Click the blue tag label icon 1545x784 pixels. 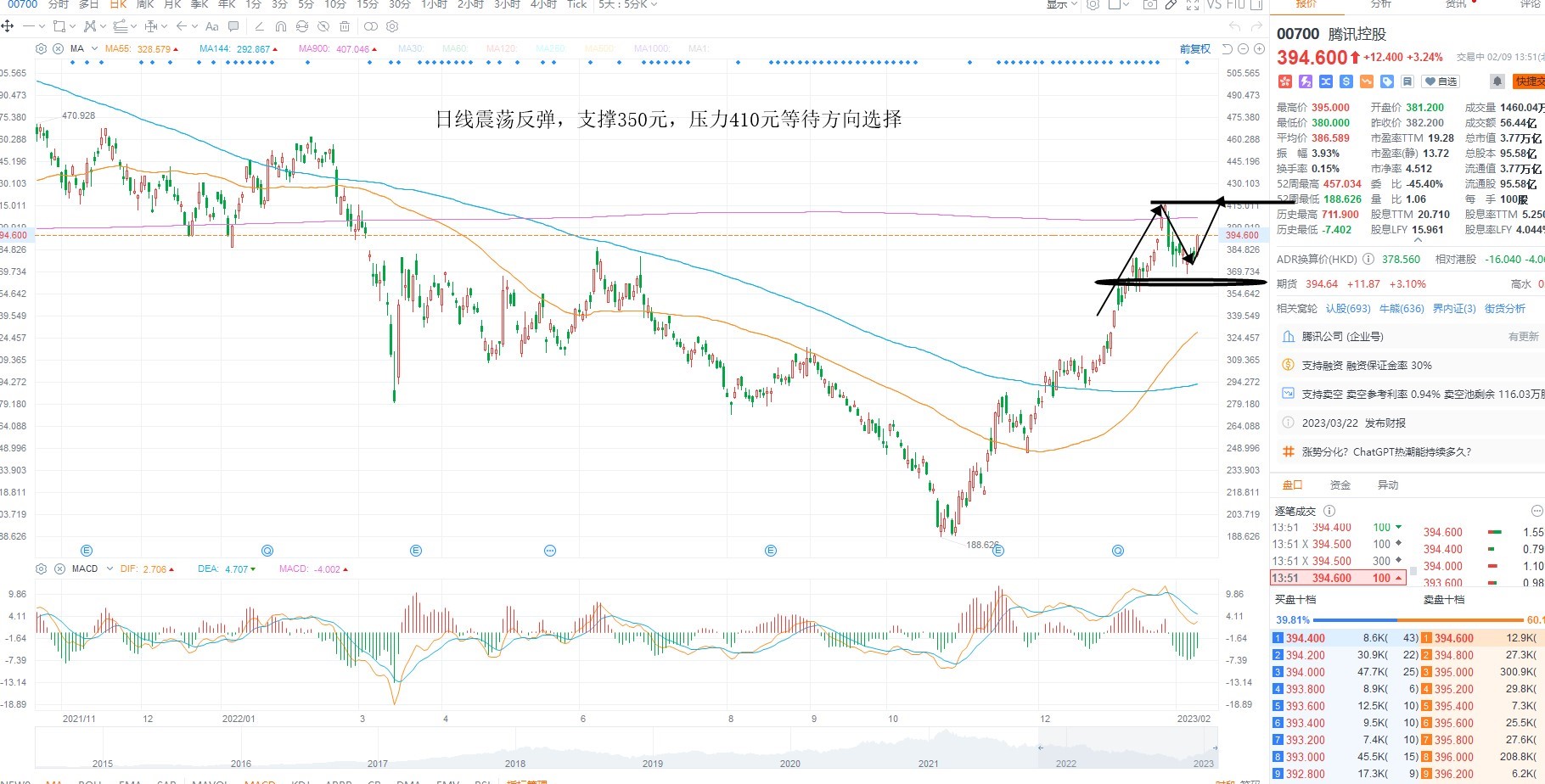pos(1387,81)
